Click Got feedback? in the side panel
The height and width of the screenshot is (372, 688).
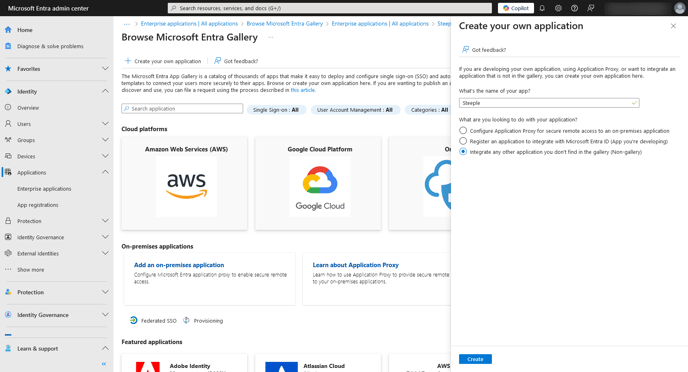[484, 50]
